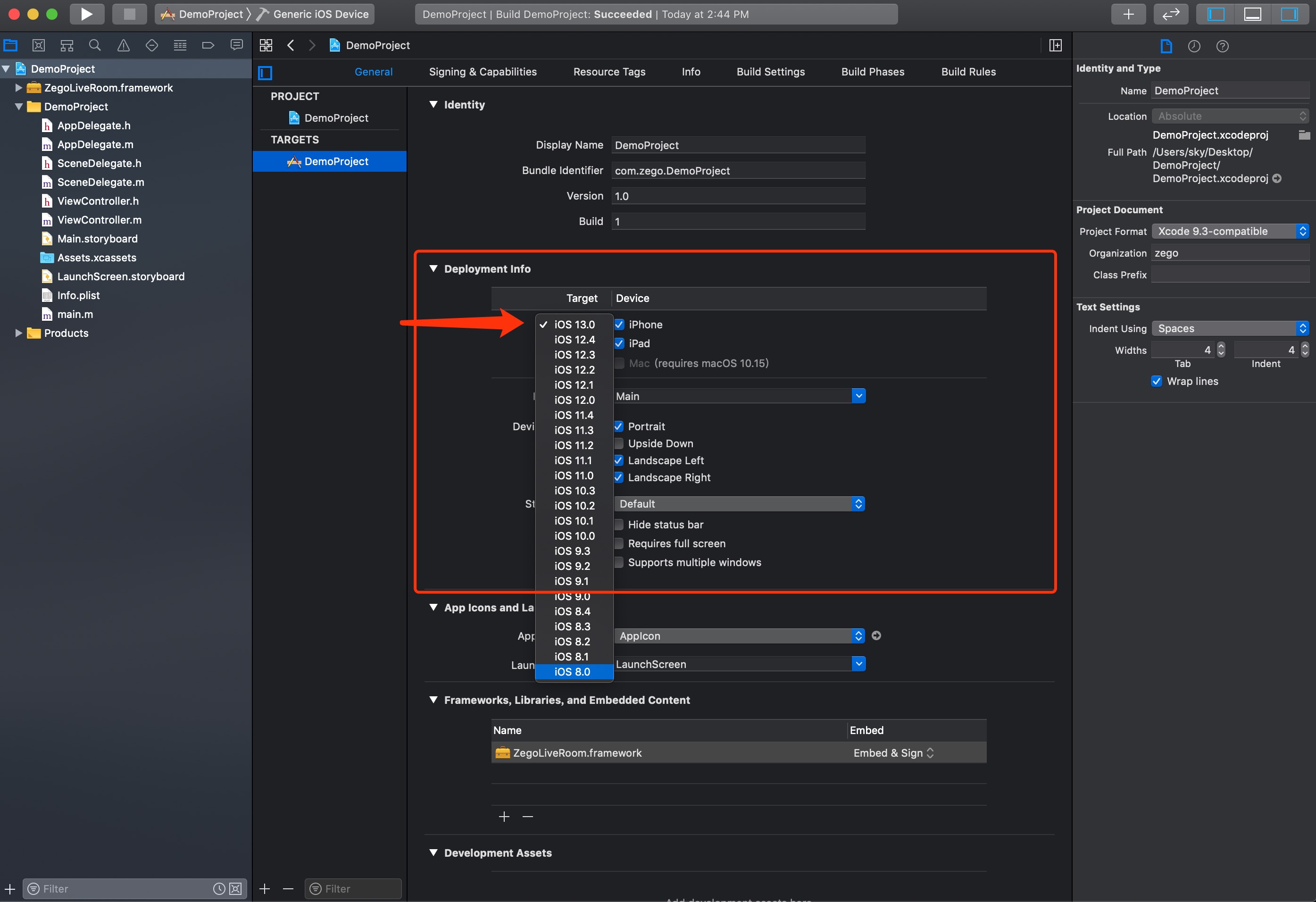Disable Portrait orientation
Screen dimensions: 1316x902
[619, 426]
